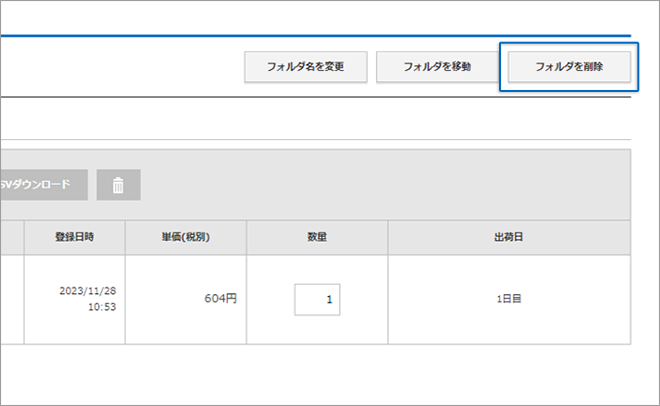Viewport: 660px width, 406px height.
Task: Select the 604円 unit price cell
Action: [x=219, y=298]
